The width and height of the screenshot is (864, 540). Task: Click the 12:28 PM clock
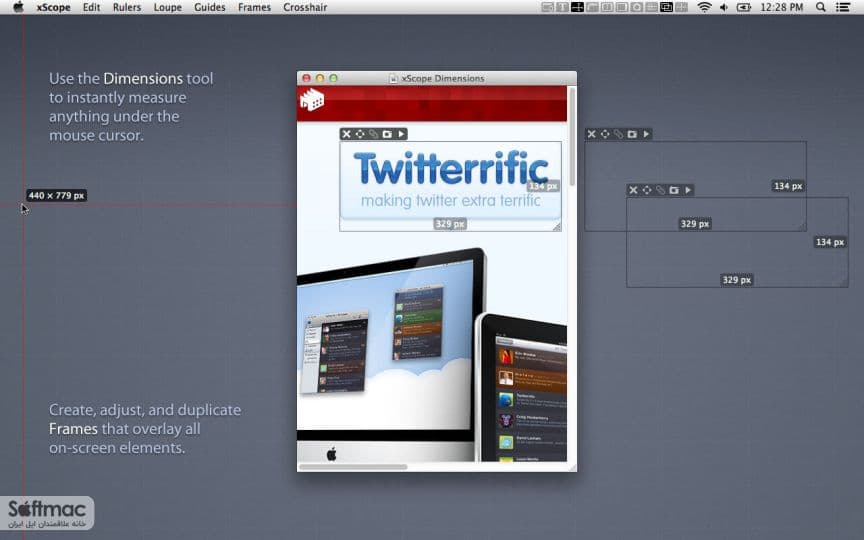click(781, 7)
